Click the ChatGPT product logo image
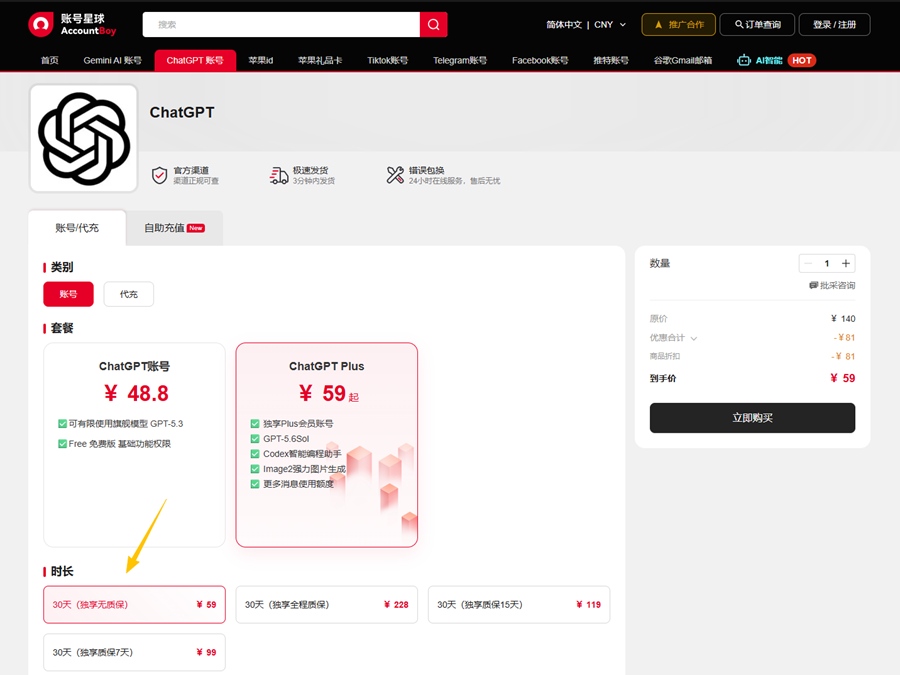The height and width of the screenshot is (675, 900). point(84,138)
